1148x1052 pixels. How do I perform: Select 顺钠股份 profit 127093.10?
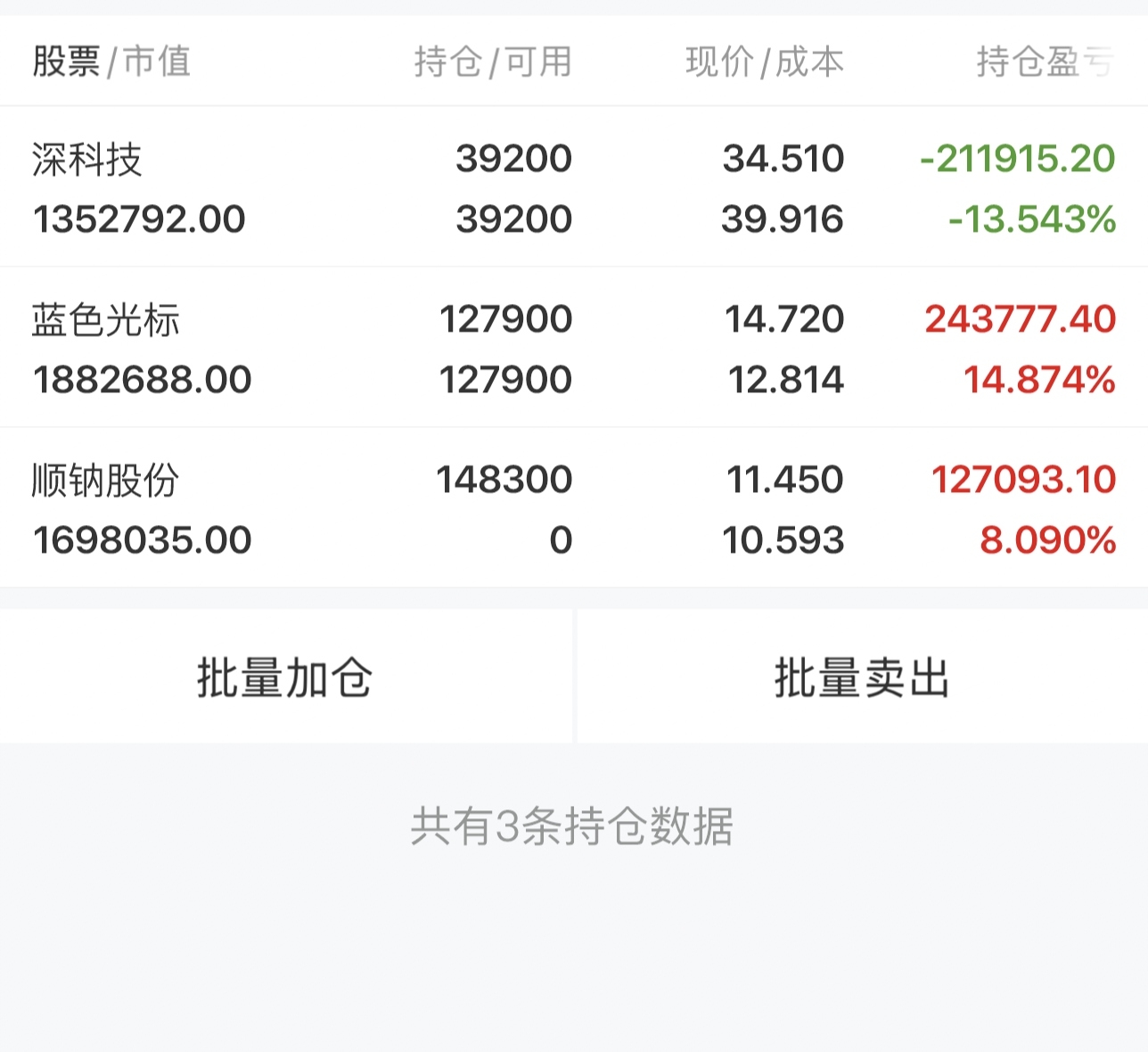1024,480
